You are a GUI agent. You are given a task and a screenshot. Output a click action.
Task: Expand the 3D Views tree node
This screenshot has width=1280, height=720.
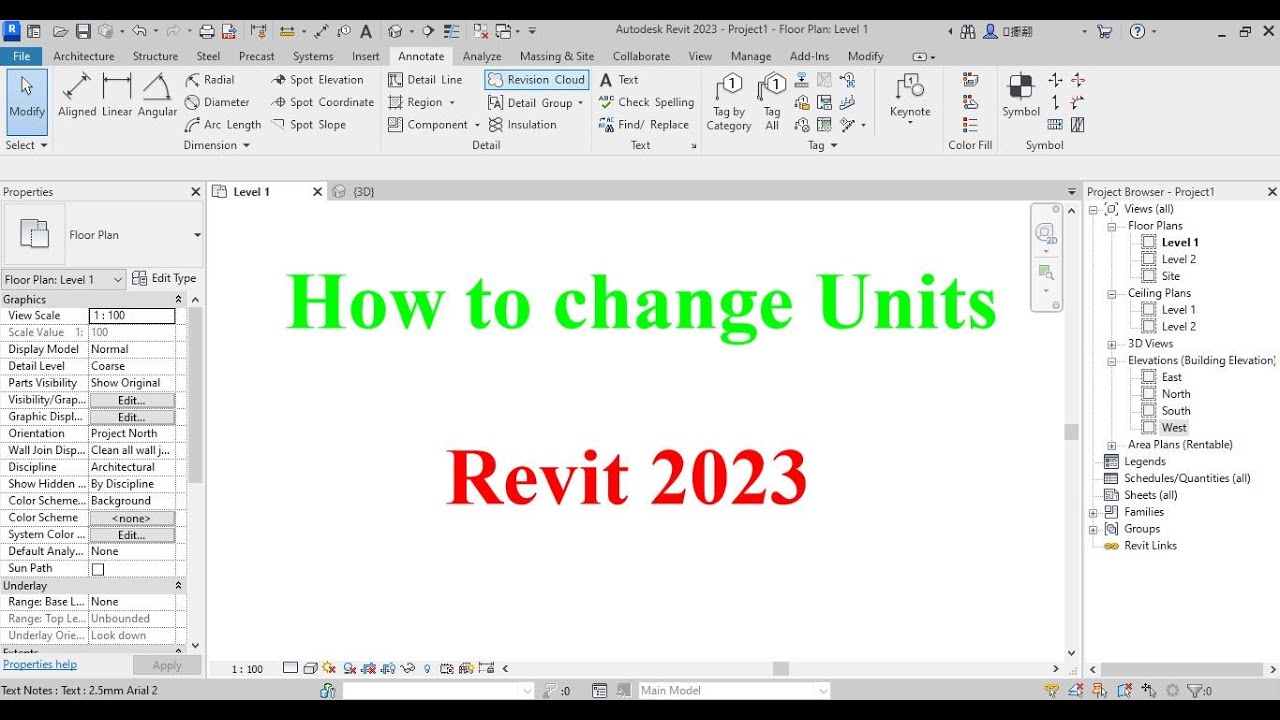pos(1111,344)
